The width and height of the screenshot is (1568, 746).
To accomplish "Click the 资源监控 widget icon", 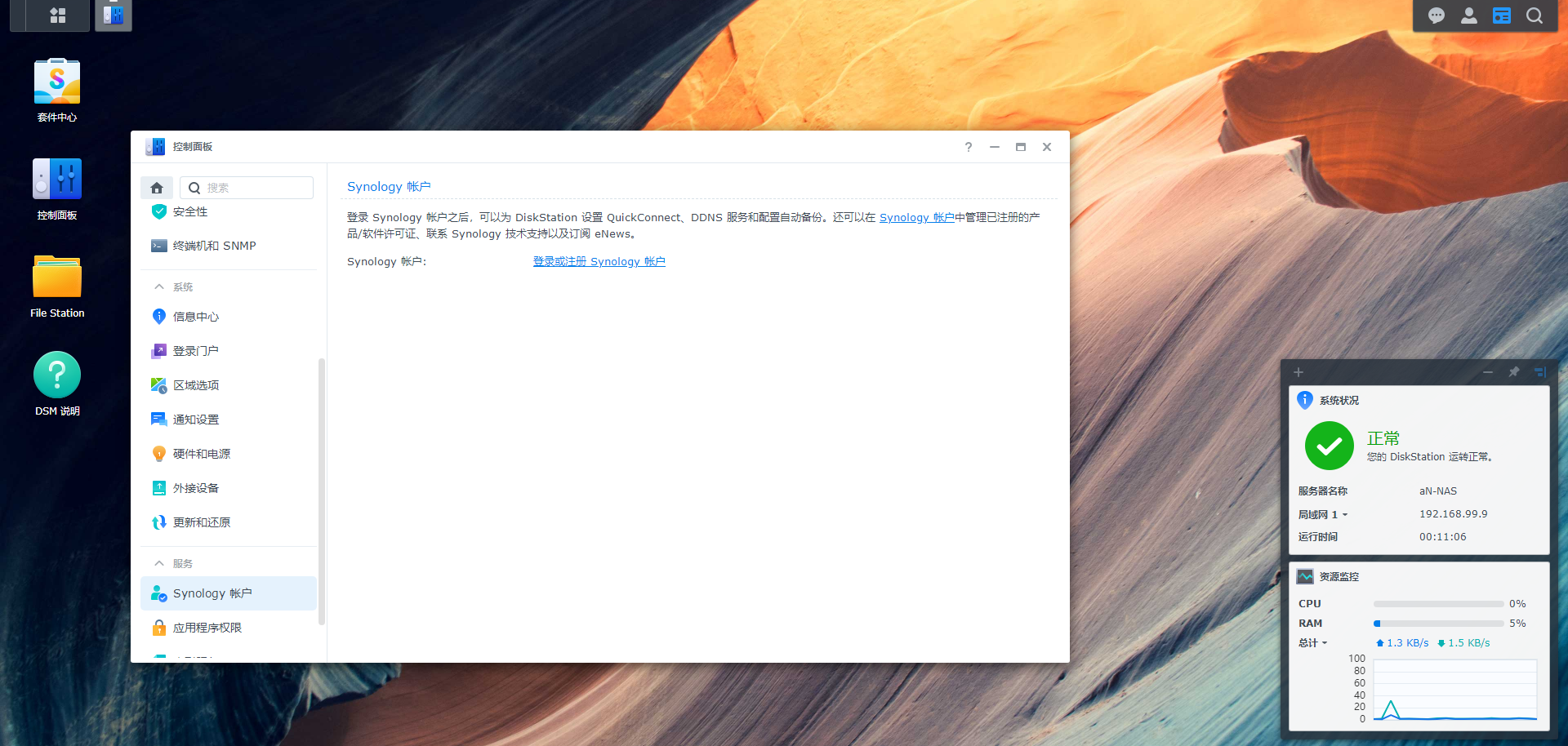I will pos(1305,576).
